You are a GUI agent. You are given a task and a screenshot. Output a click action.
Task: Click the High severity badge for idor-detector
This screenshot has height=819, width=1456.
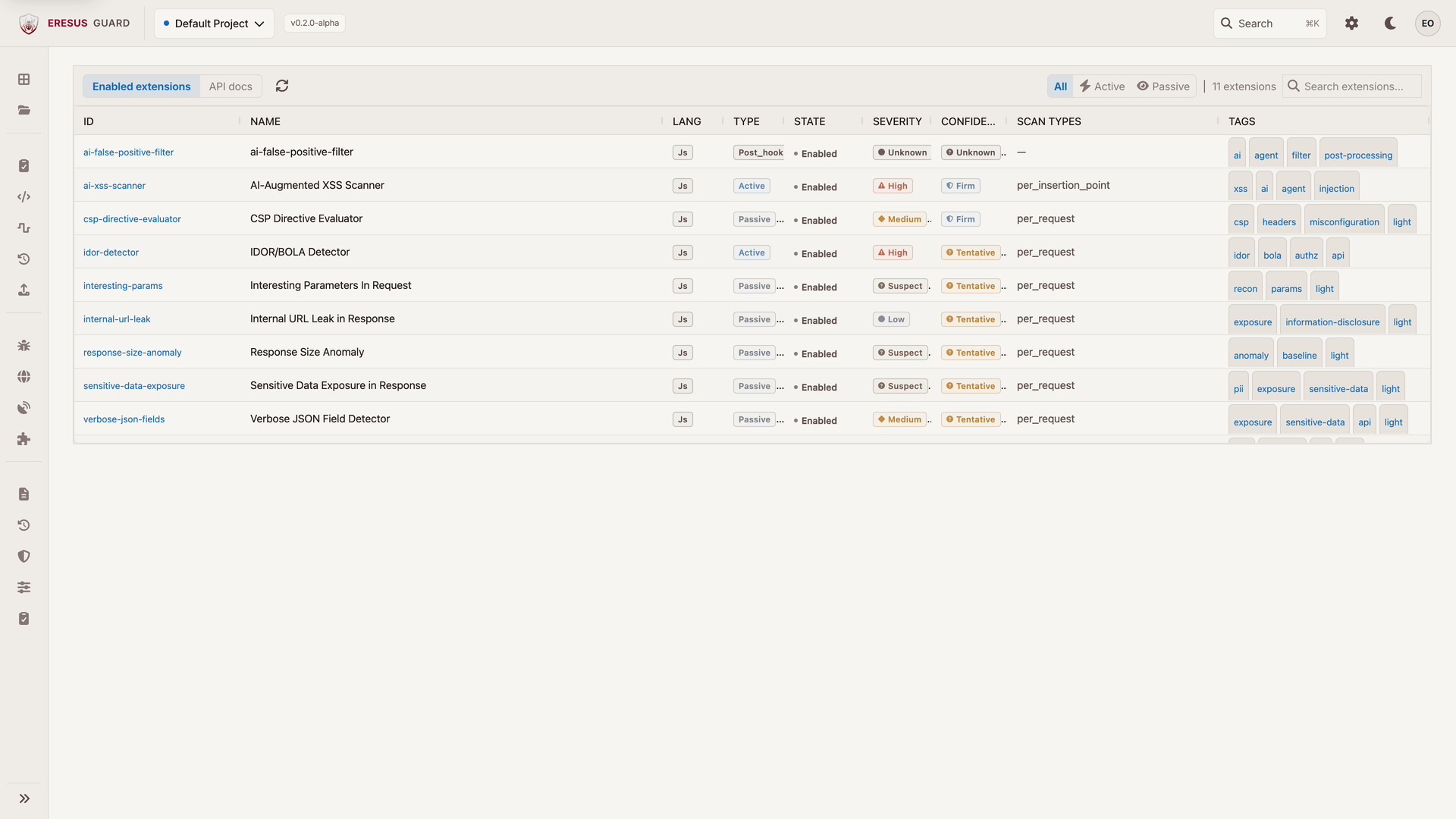[x=892, y=253]
